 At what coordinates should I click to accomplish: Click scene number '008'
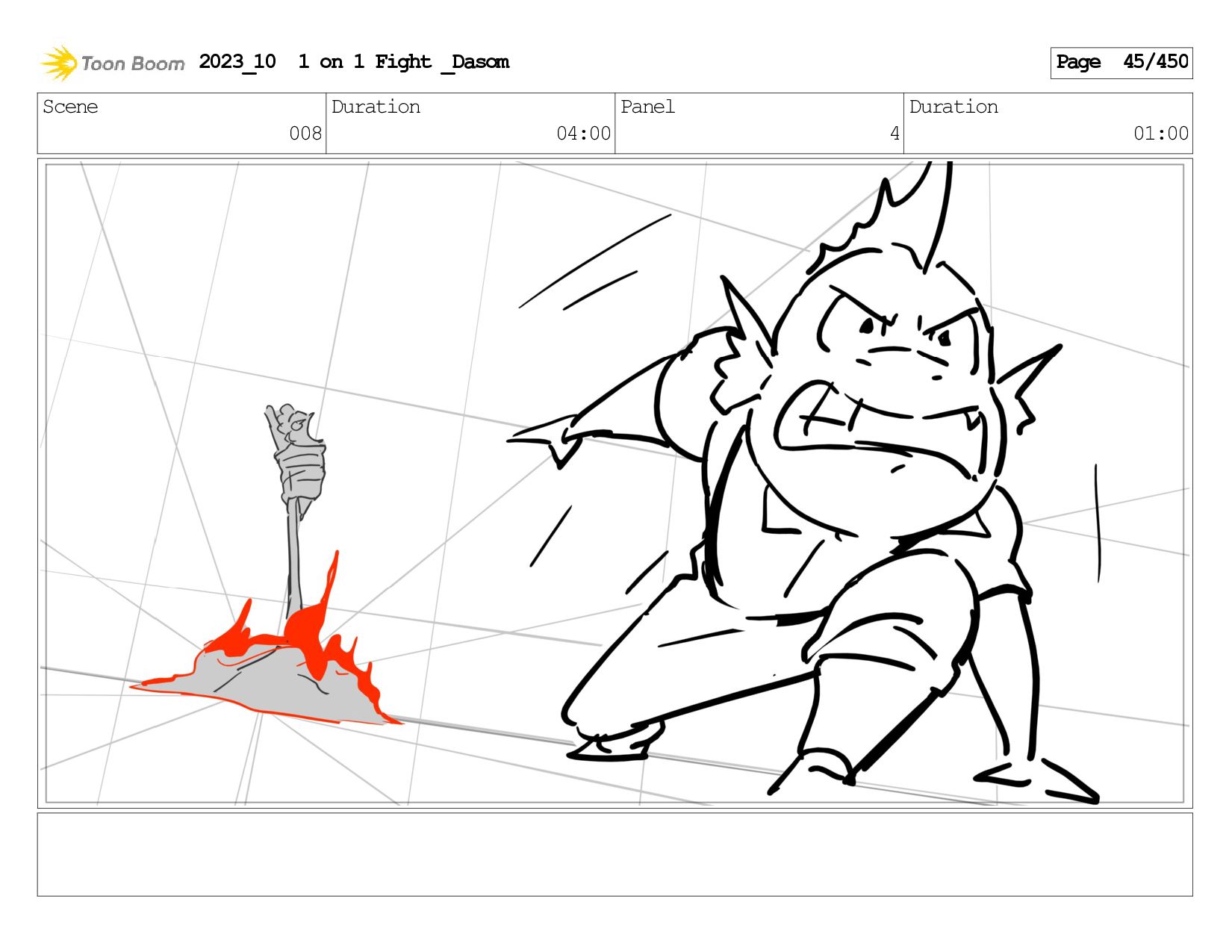tap(305, 134)
